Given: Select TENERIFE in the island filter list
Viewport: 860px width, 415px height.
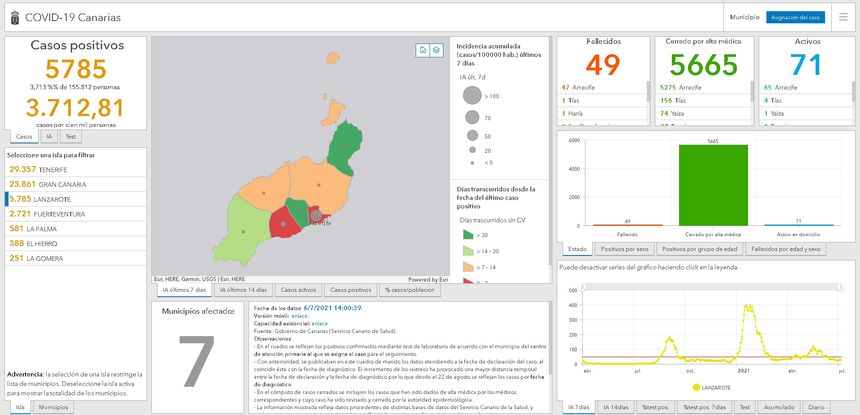Looking at the screenshot, I should pyautogui.click(x=50, y=169).
